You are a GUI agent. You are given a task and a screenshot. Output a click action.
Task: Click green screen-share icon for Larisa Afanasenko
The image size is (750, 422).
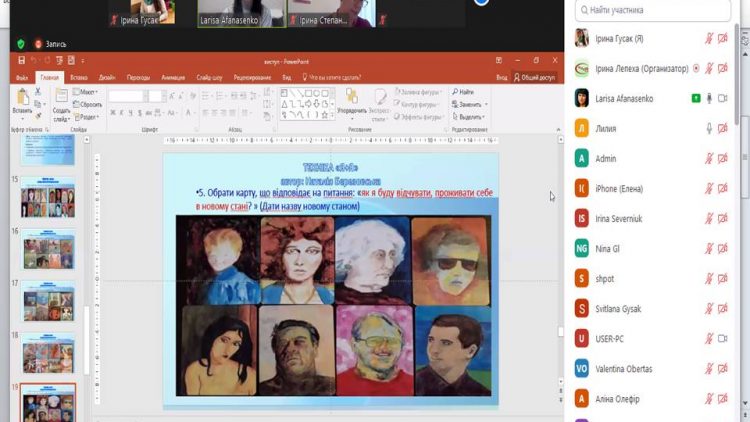[x=696, y=98]
